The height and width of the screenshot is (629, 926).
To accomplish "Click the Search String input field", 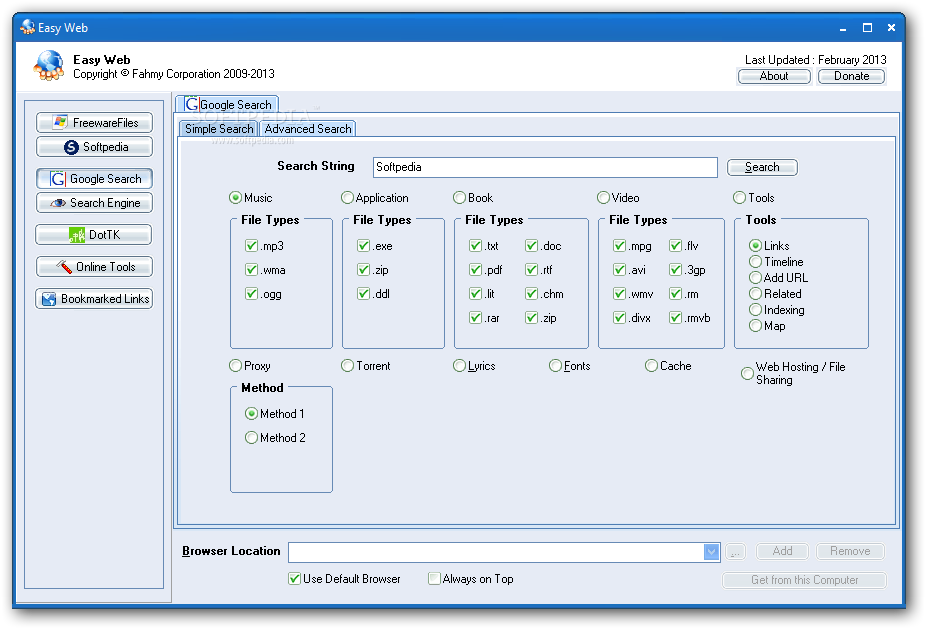I will click(x=545, y=167).
